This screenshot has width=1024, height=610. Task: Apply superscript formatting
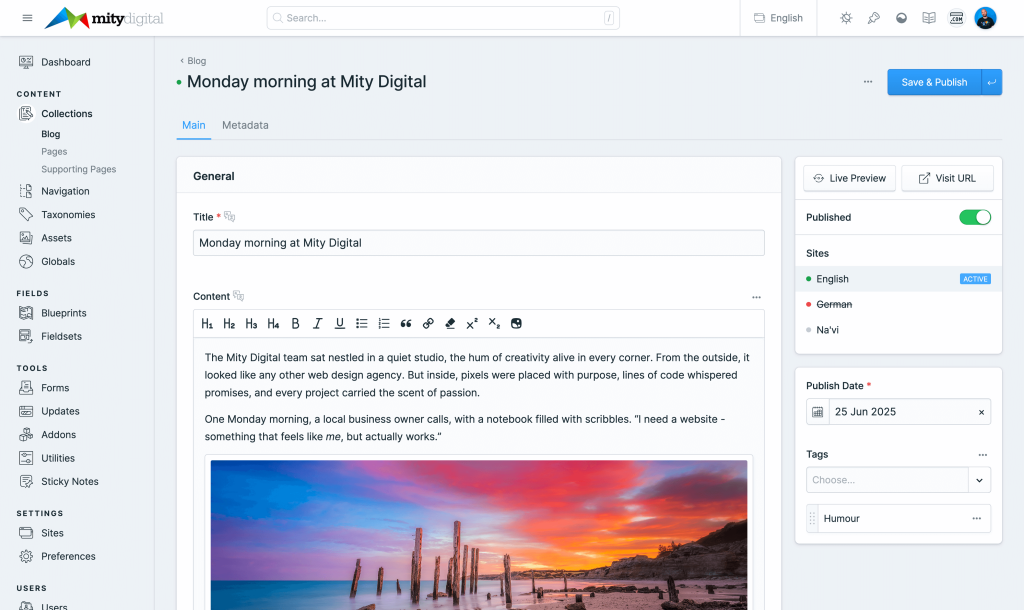click(x=472, y=323)
